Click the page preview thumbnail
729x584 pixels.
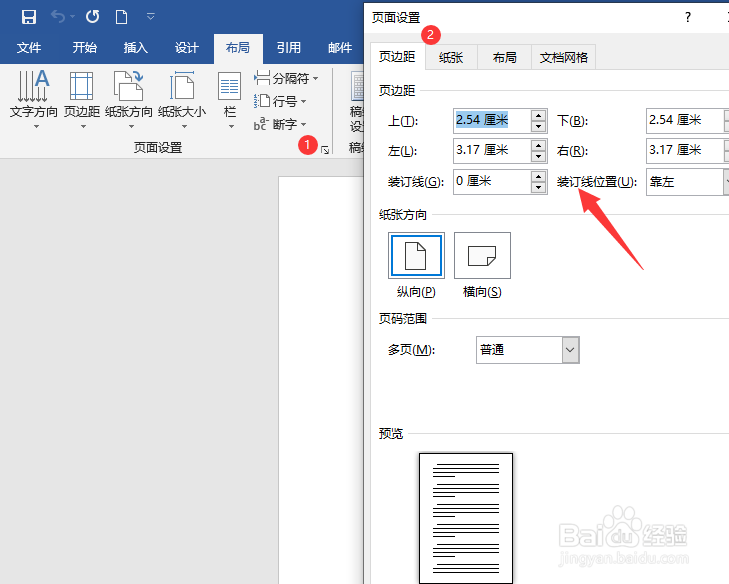point(466,518)
